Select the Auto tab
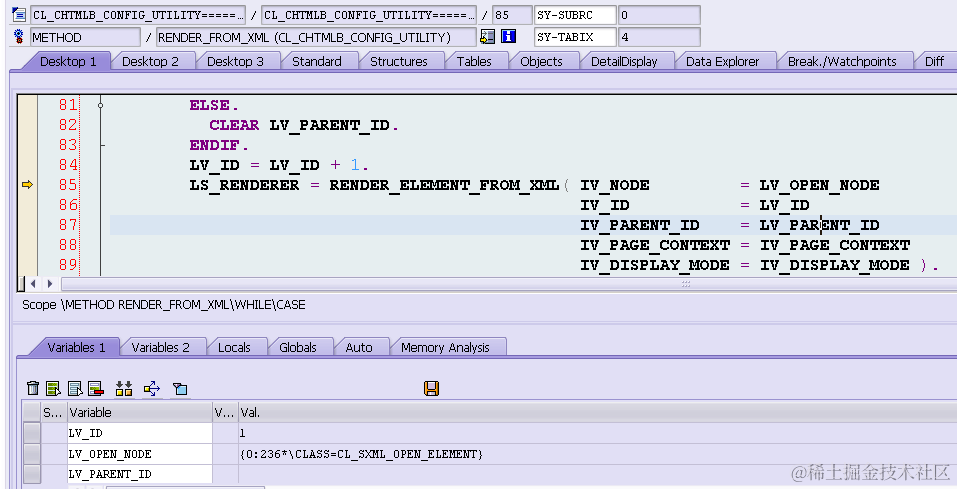 (x=359, y=347)
